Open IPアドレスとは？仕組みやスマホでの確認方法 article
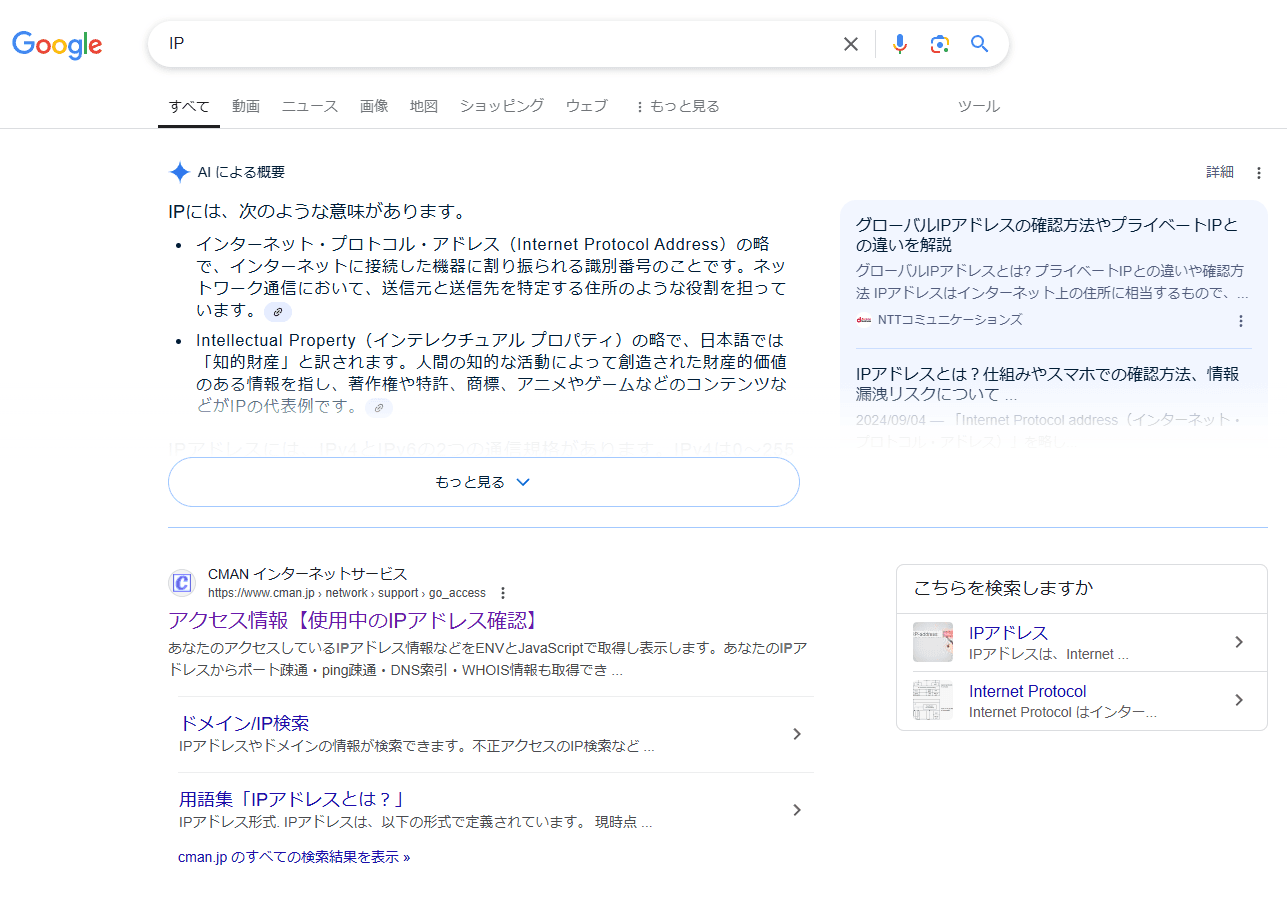This screenshot has height=898, width=1287. point(1047,383)
